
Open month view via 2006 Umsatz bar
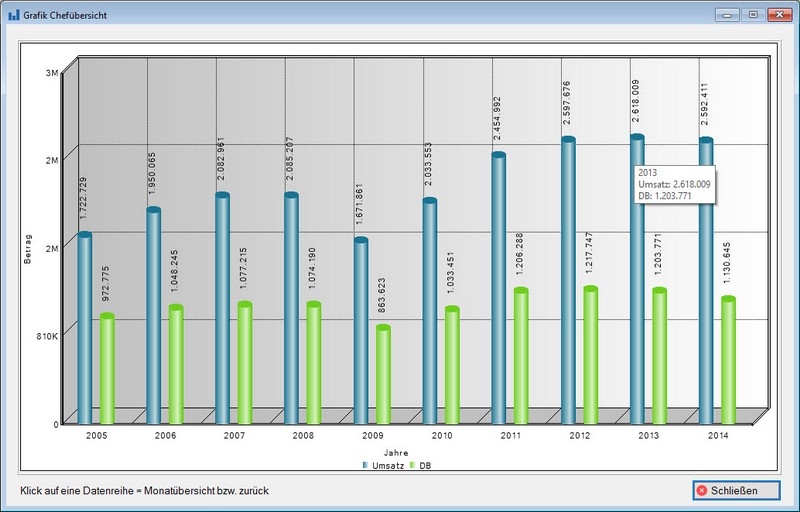point(154,318)
